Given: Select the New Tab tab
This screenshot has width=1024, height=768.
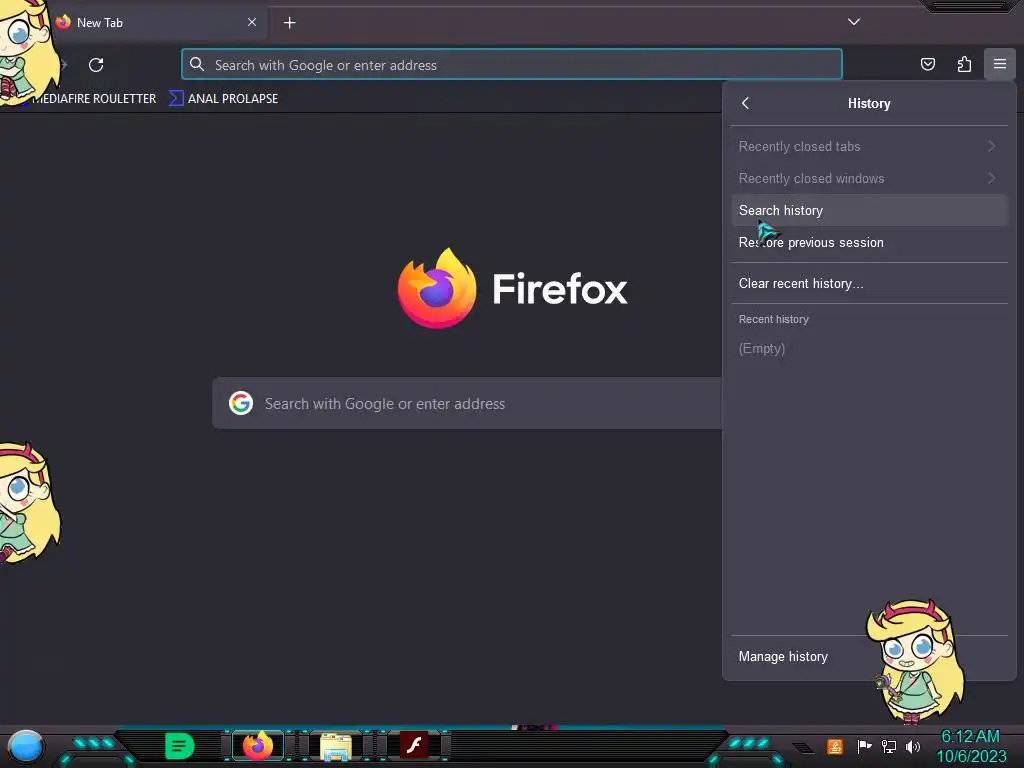Looking at the screenshot, I should 157,23.
